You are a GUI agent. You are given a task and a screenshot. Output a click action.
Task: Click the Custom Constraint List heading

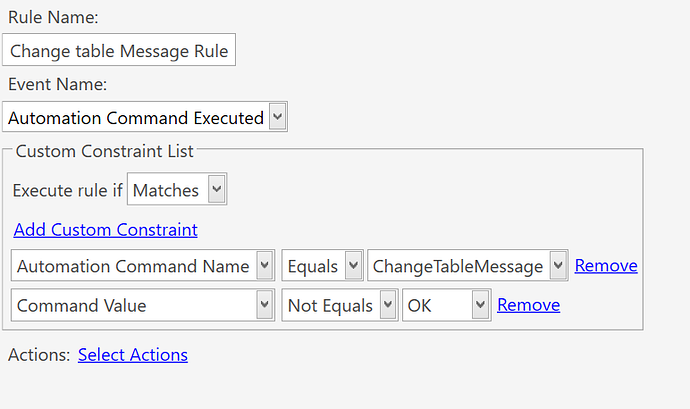pyautogui.click(x=105, y=152)
